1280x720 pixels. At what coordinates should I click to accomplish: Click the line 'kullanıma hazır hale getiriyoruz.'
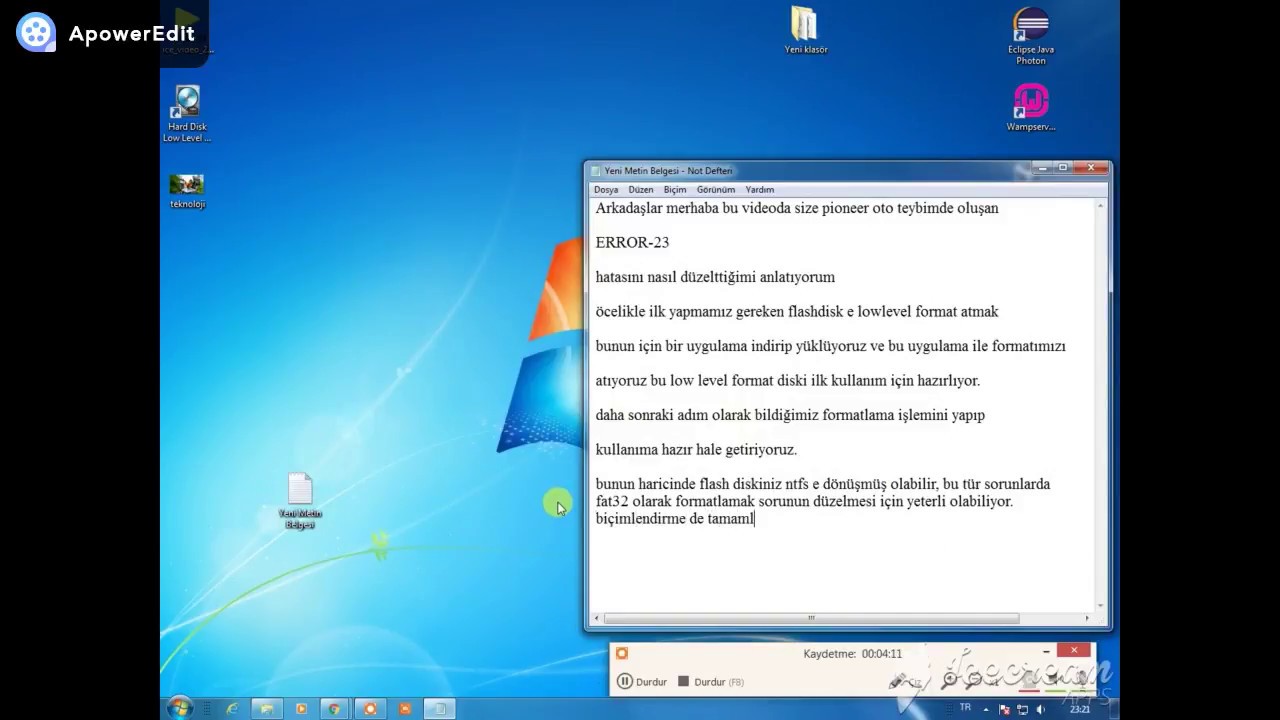[696, 449]
